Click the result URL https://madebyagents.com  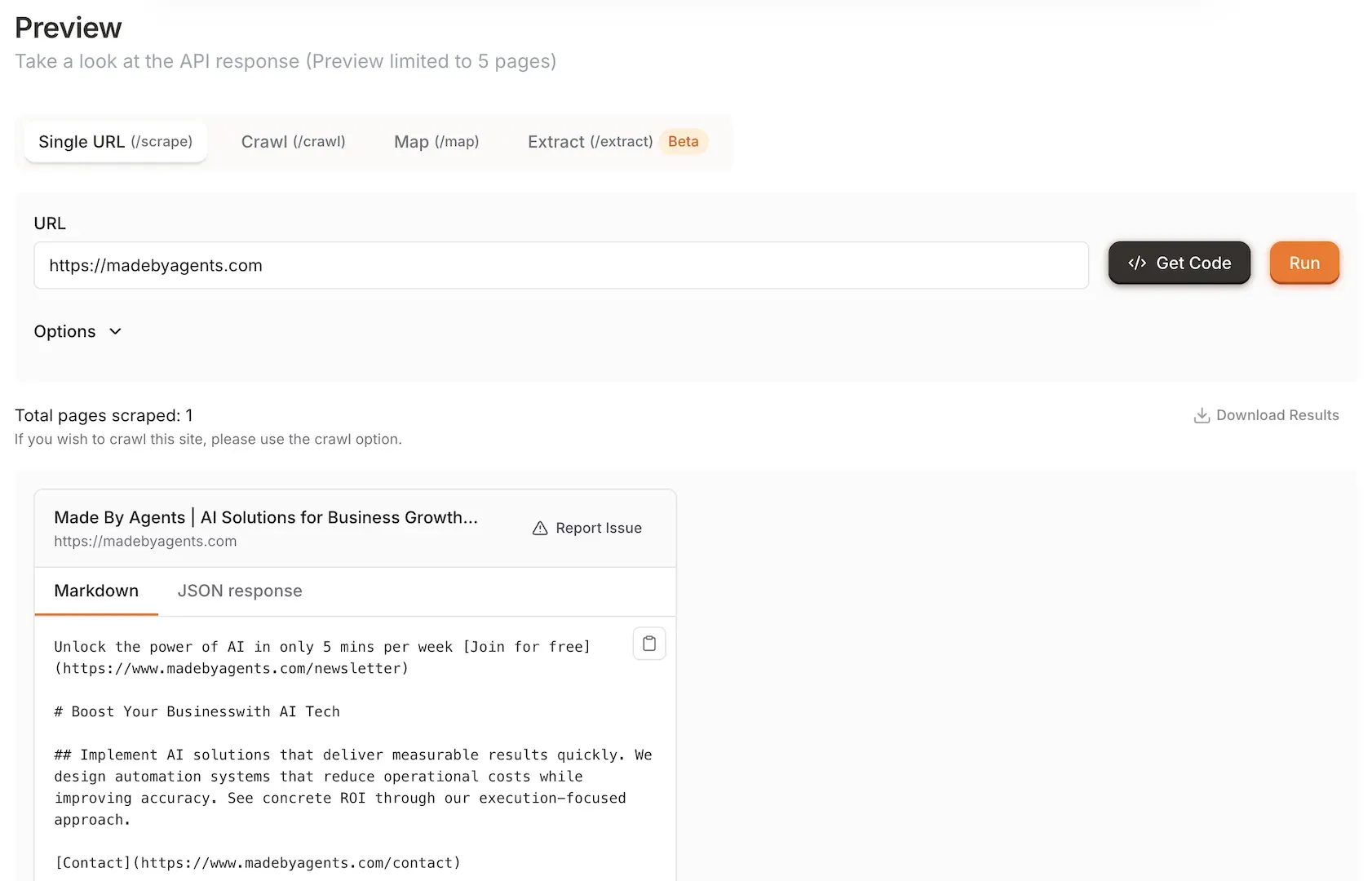[x=145, y=542]
